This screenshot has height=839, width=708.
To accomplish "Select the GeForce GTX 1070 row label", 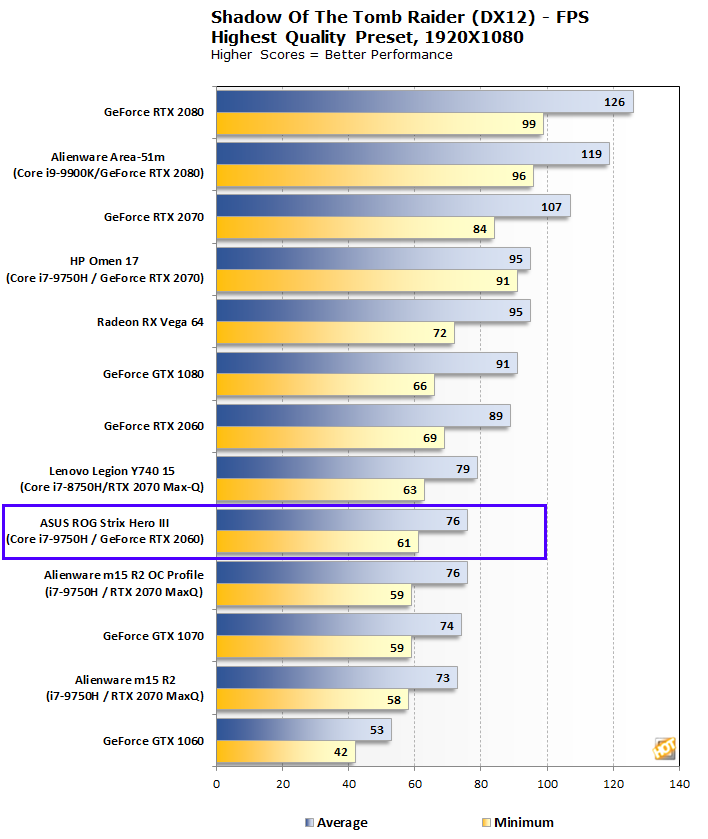I will (153, 636).
